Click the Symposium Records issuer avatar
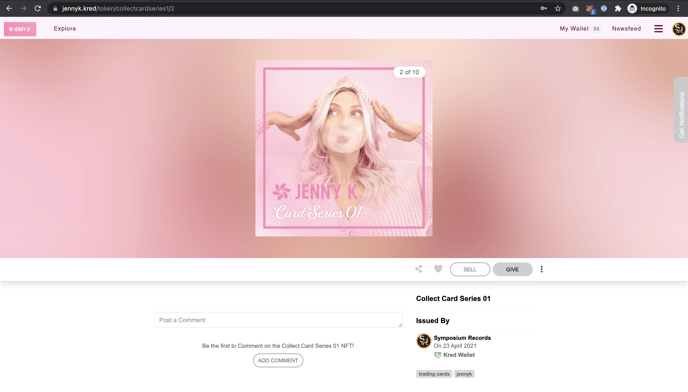This screenshot has height=392, width=688. pyautogui.click(x=423, y=341)
